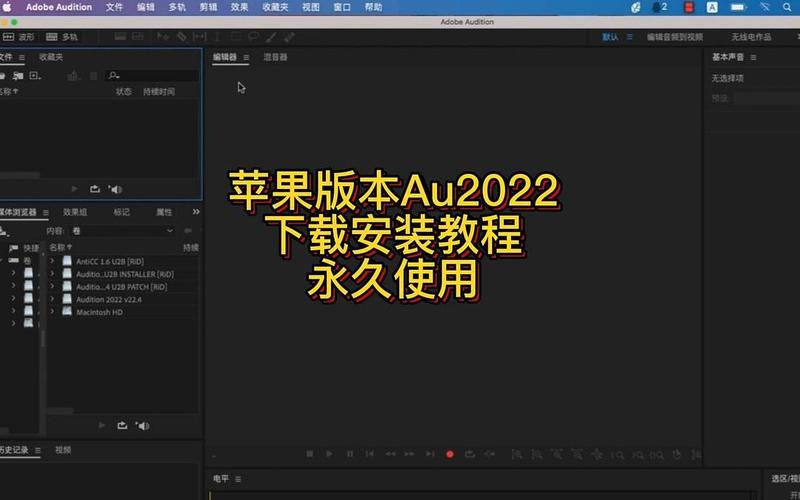Open the 视频 tab
The width and height of the screenshot is (800, 500).
(63, 450)
